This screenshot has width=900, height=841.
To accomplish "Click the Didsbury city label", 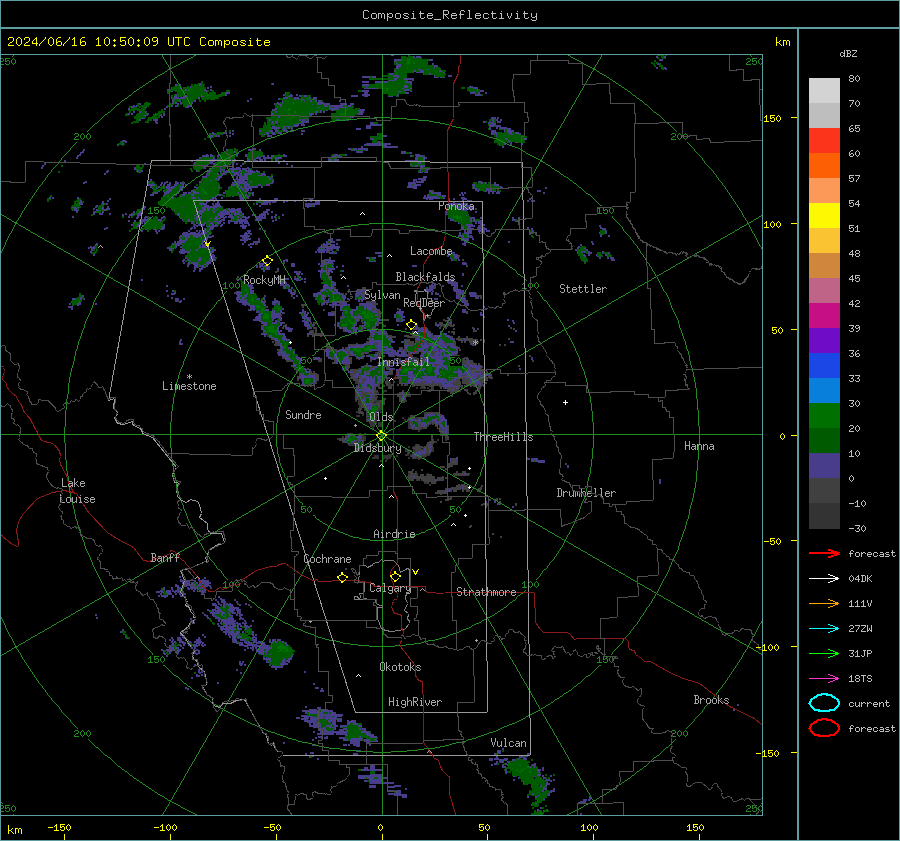I will [x=378, y=448].
